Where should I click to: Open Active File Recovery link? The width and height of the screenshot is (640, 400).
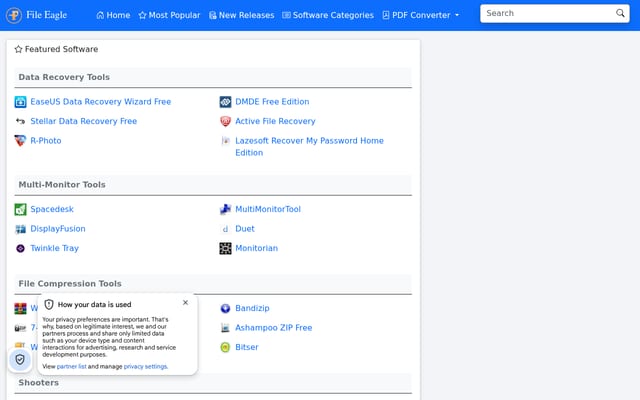(x=275, y=121)
